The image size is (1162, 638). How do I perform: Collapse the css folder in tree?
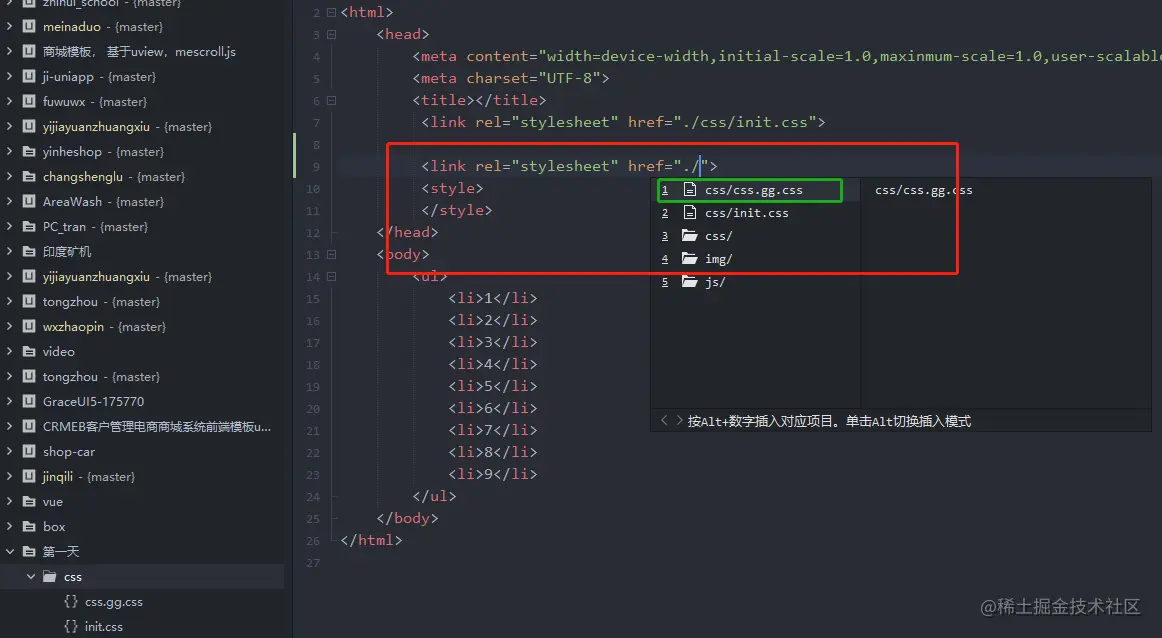click(30, 576)
